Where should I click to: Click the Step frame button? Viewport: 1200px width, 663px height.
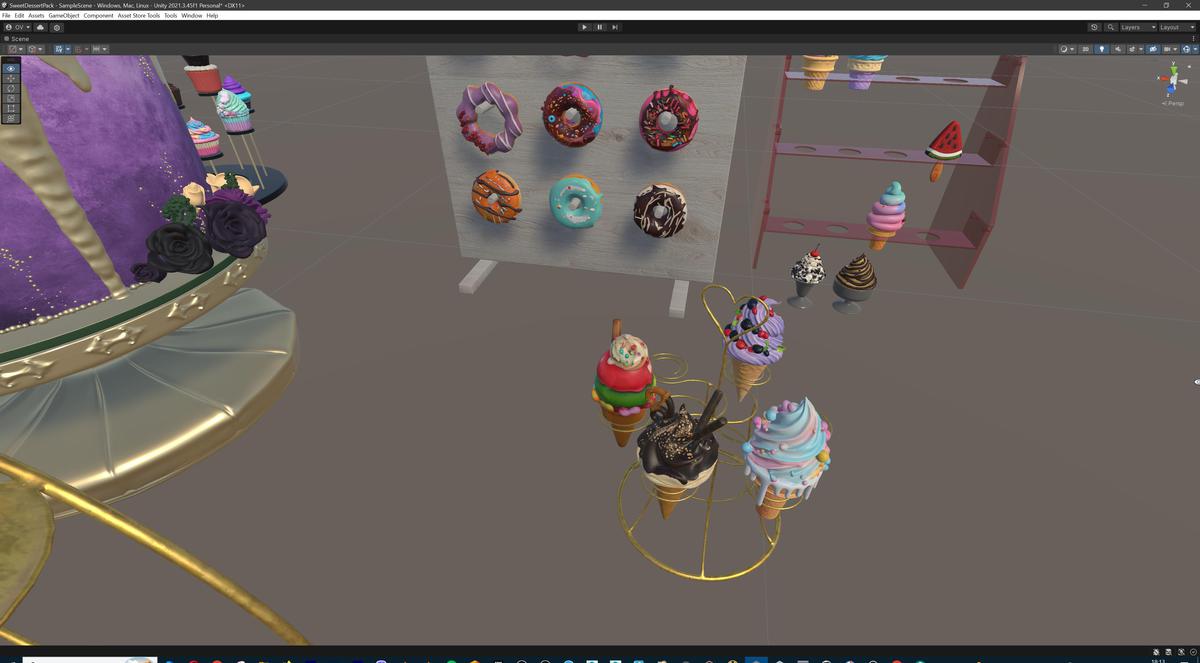click(615, 27)
